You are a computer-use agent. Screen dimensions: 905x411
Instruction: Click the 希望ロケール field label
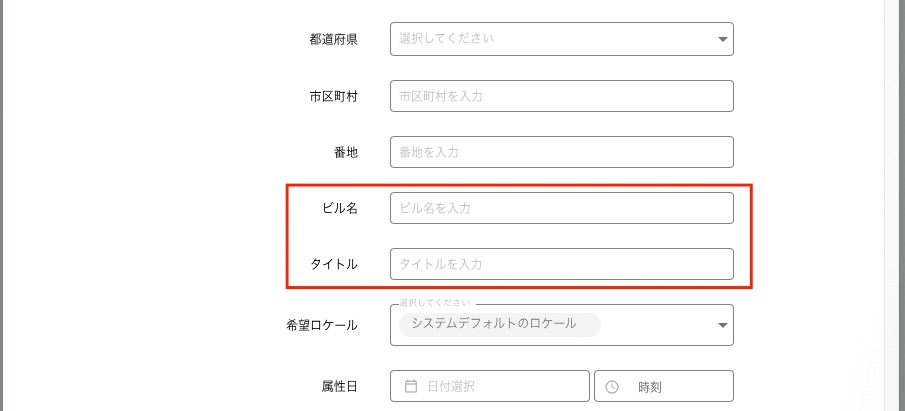[x=322, y=325]
